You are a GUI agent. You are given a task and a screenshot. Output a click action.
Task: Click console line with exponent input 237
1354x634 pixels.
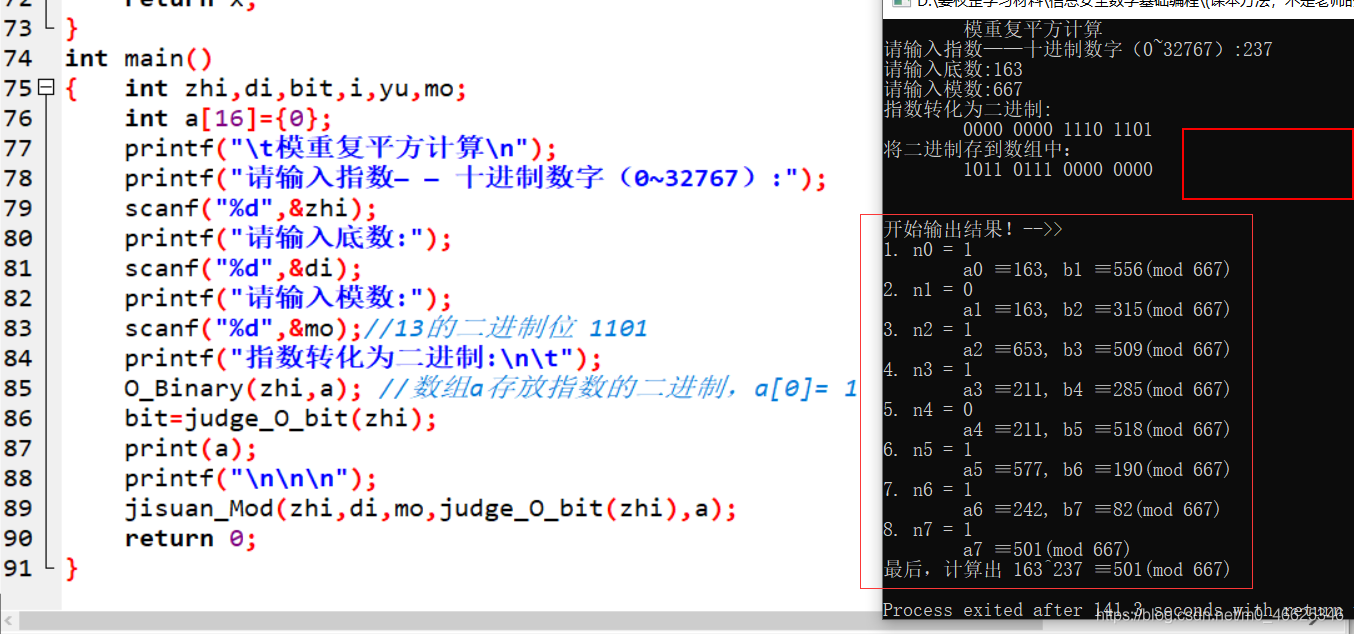click(x=1078, y=49)
